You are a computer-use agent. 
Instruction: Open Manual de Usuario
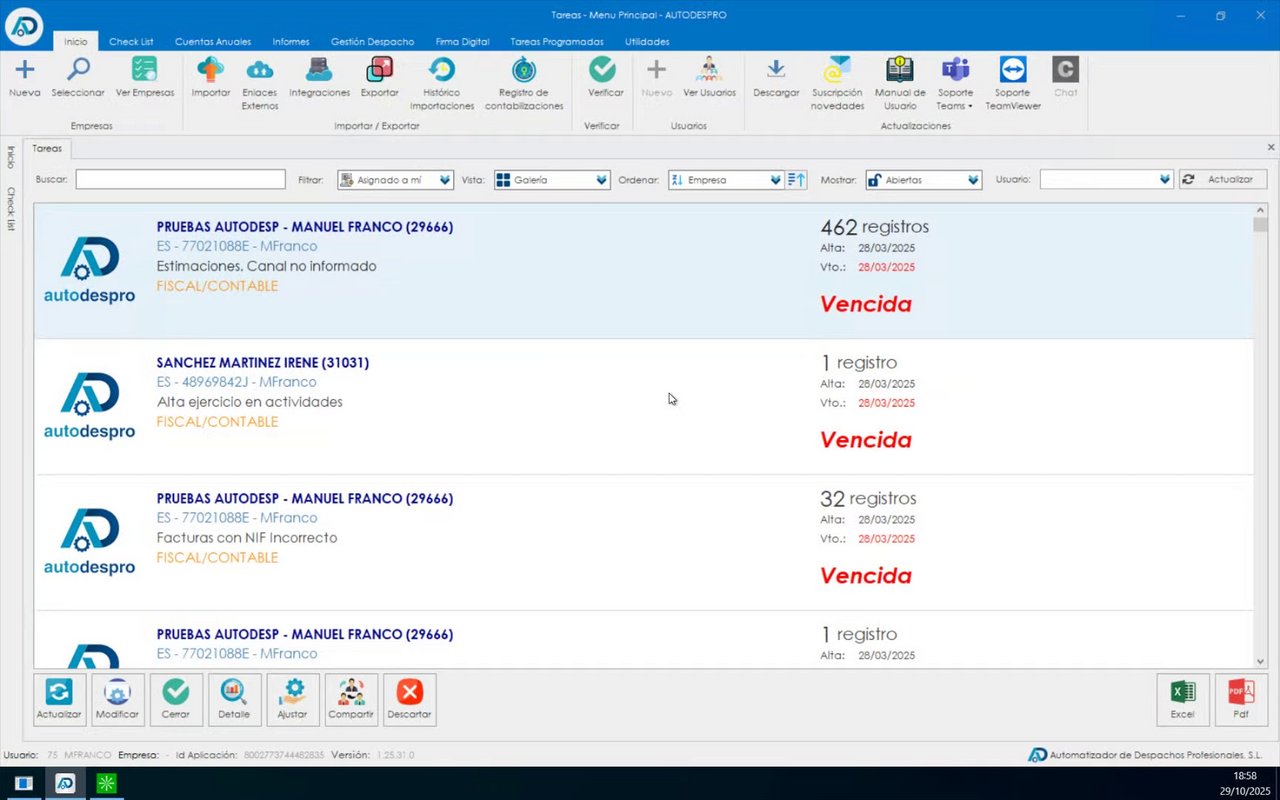tap(900, 84)
